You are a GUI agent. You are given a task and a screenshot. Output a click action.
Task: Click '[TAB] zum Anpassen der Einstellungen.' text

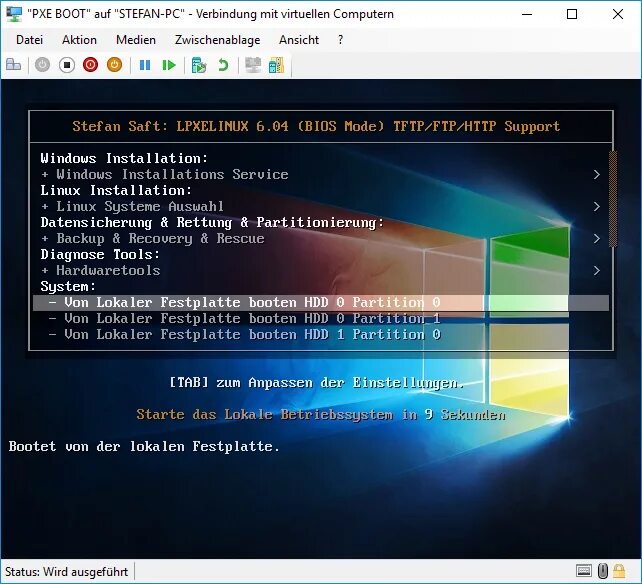coord(317,383)
